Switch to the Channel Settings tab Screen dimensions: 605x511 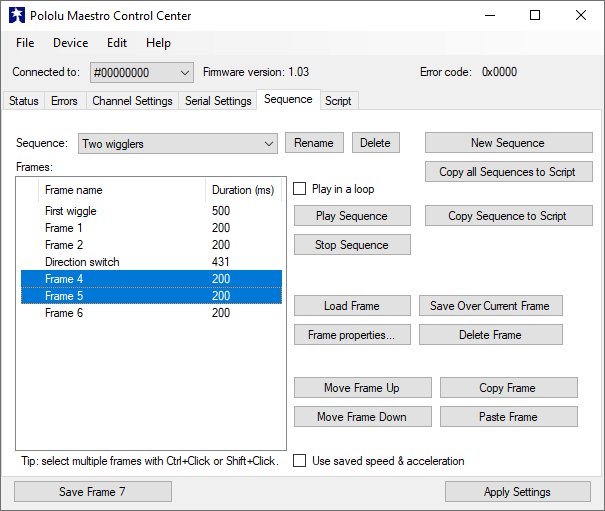[132, 101]
